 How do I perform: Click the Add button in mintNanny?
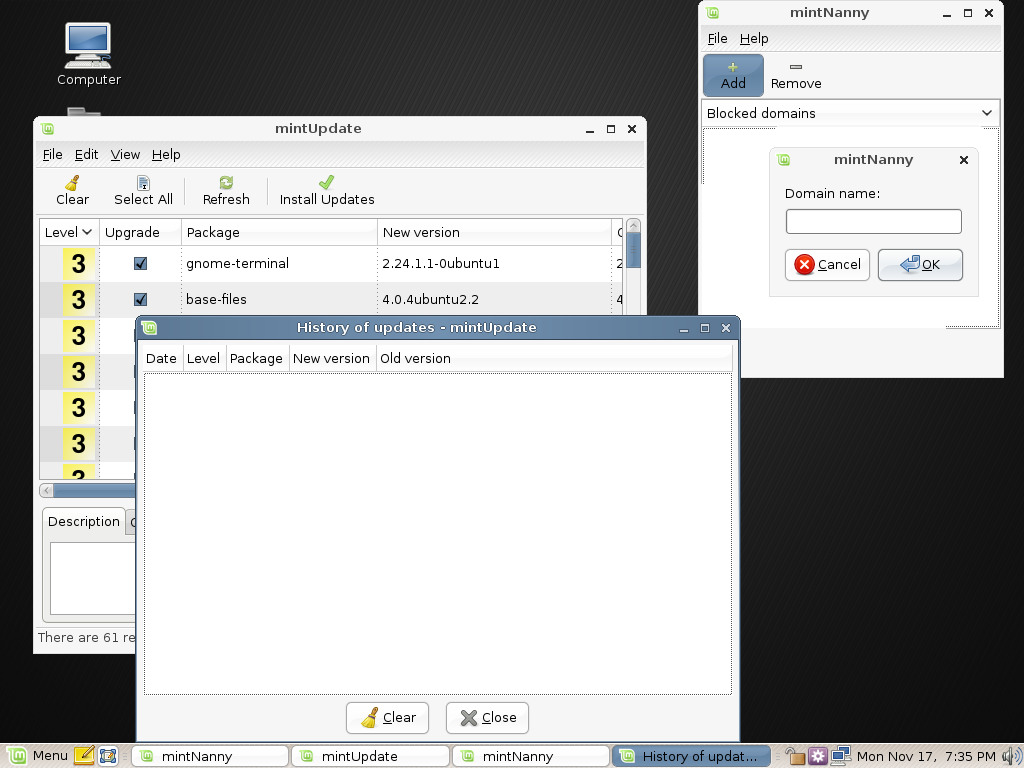[x=733, y=75]
